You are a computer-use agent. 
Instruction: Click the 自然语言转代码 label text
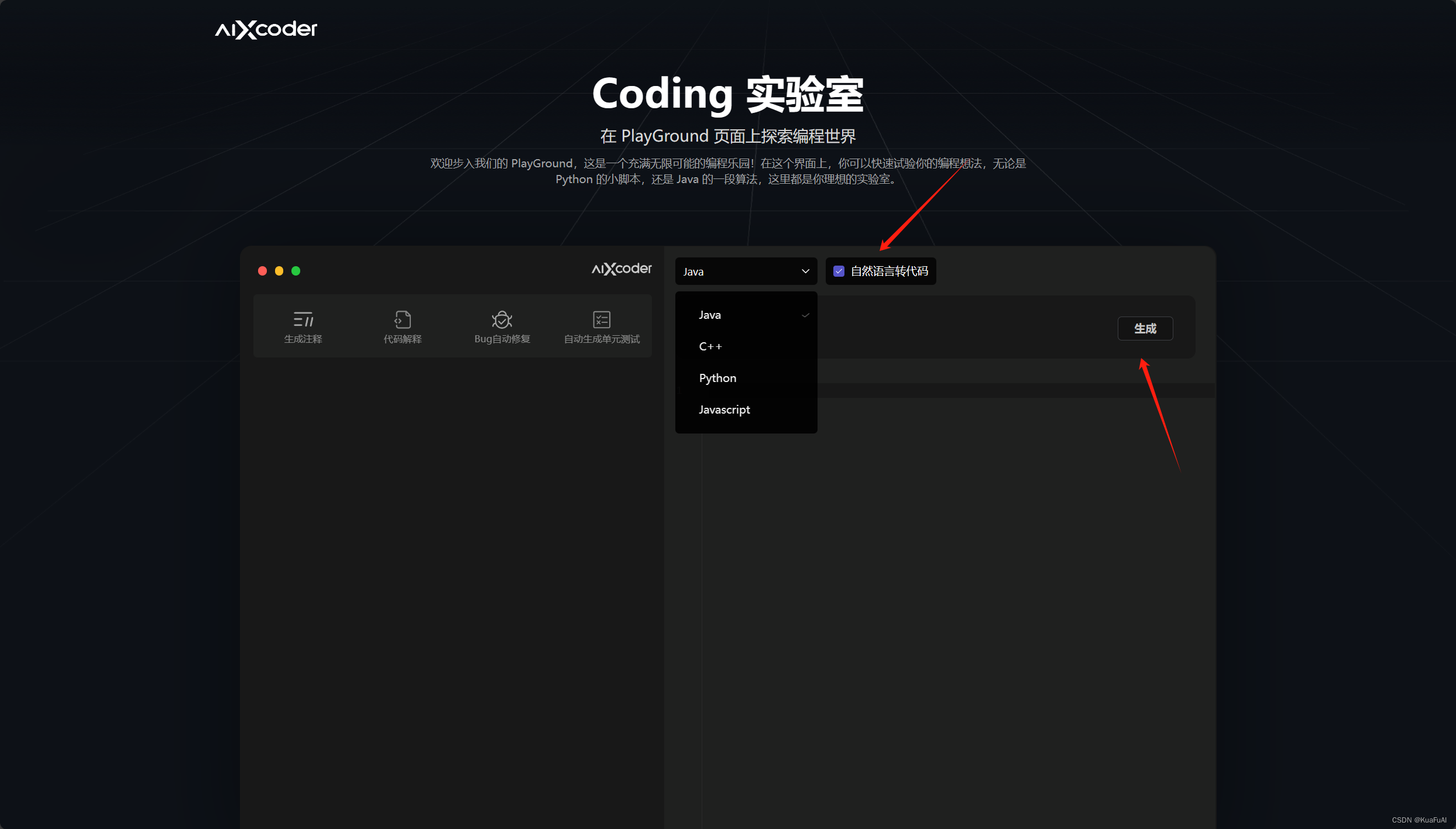pos(889,271)
